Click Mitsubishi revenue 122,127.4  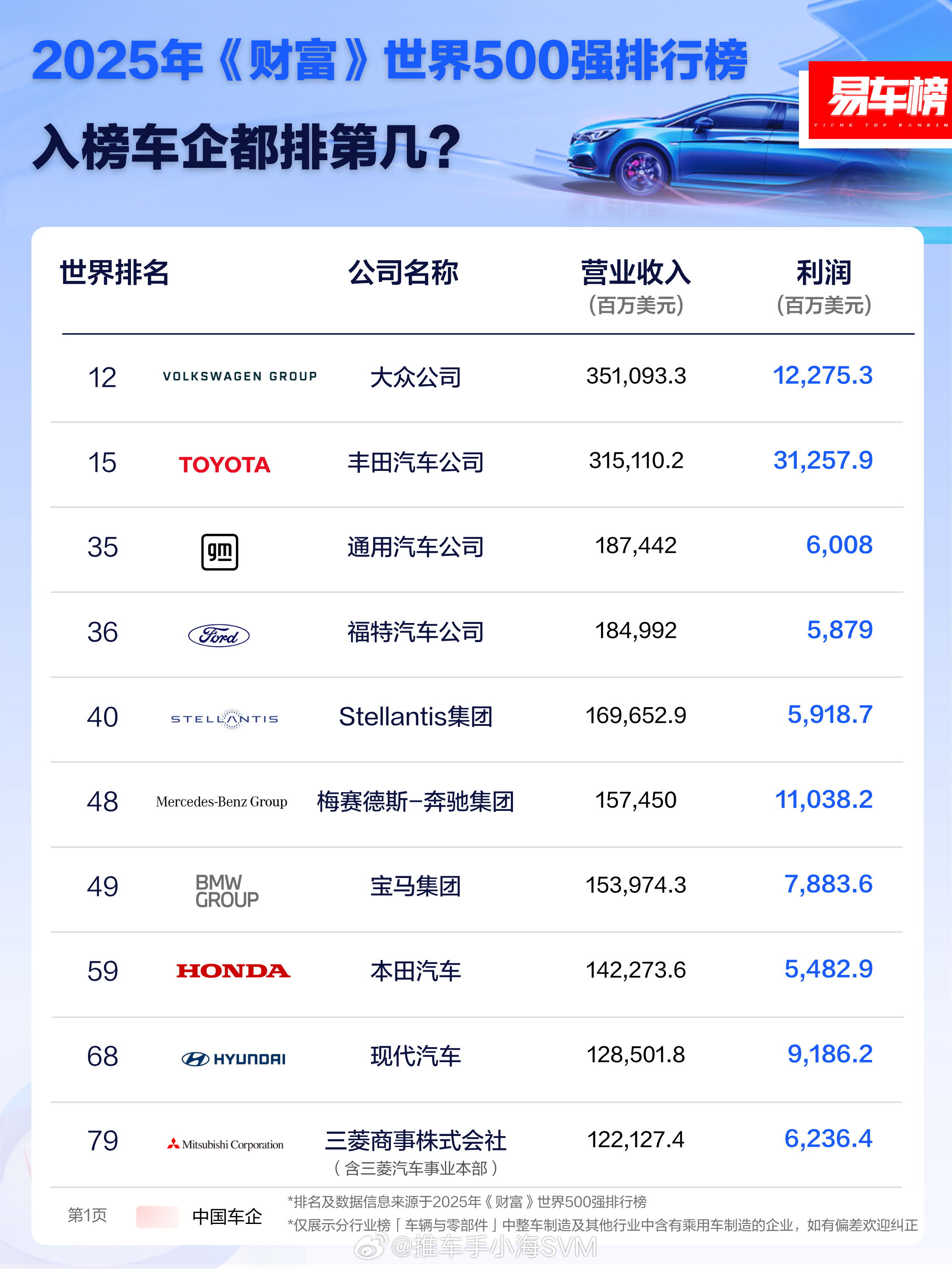pos(636,1139)
